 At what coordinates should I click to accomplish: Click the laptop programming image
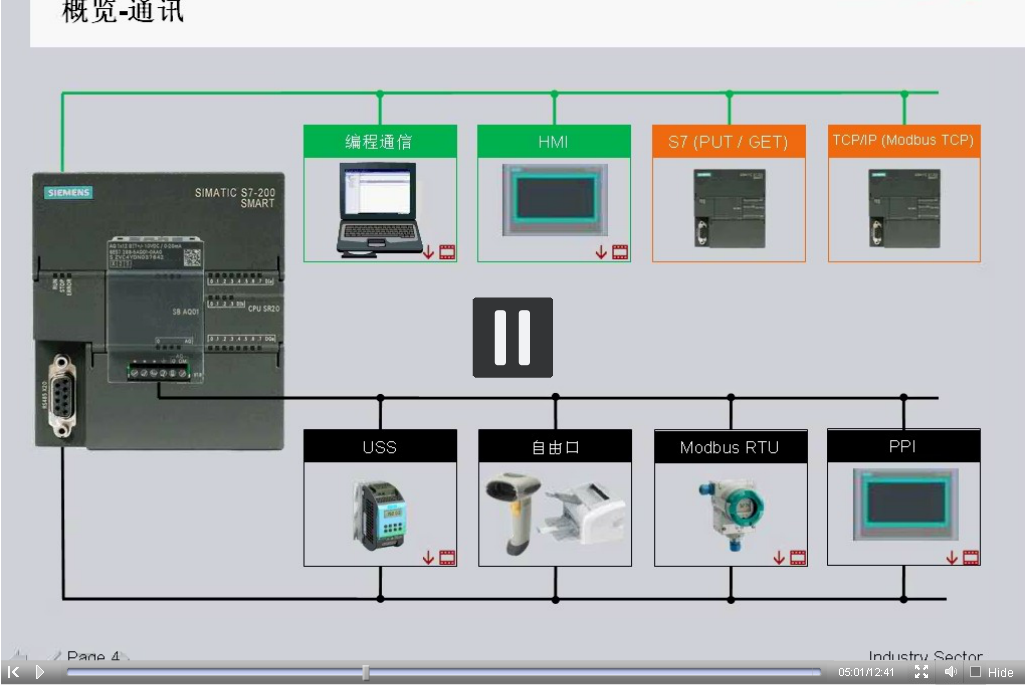coord(379,210)
